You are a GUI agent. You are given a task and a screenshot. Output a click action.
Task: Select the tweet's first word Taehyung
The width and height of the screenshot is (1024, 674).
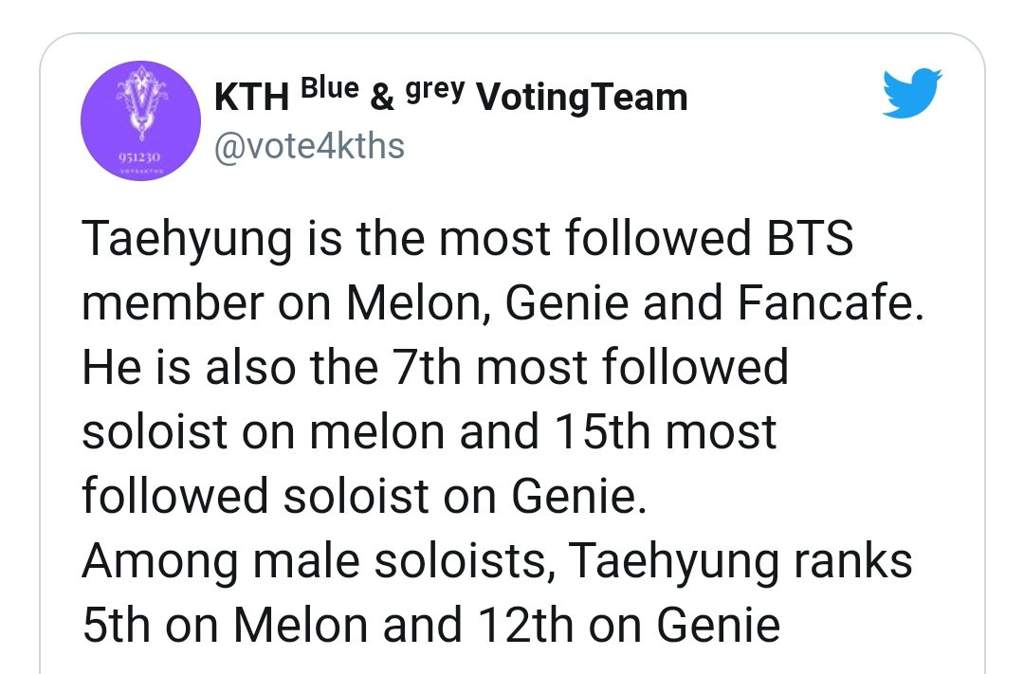[186, 241]
